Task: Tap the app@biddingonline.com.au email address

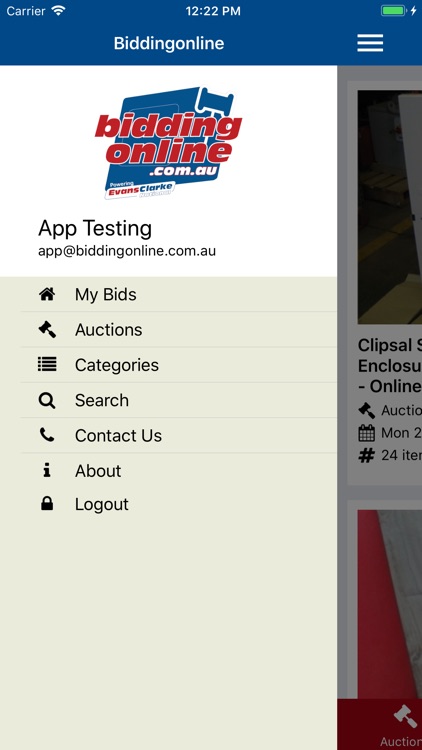Action: pos(127,251)
